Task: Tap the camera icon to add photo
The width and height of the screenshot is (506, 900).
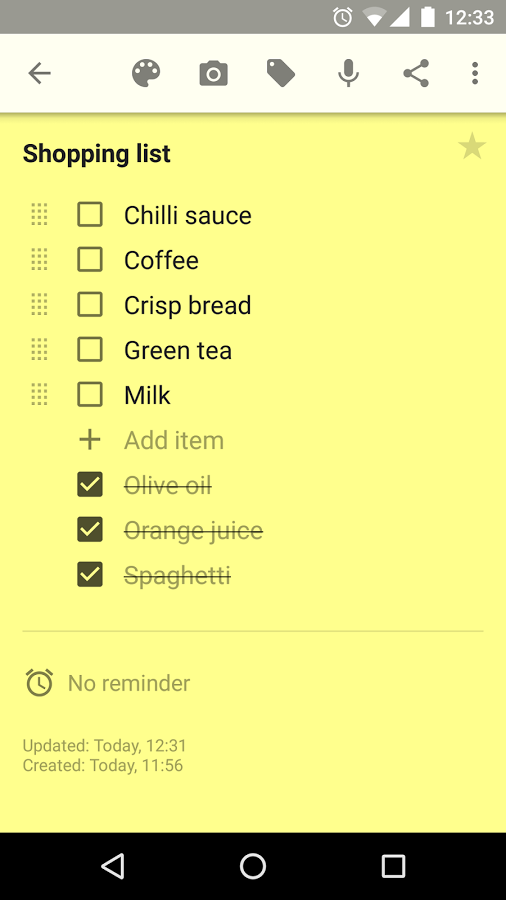Action: click(x=213, y=74)
